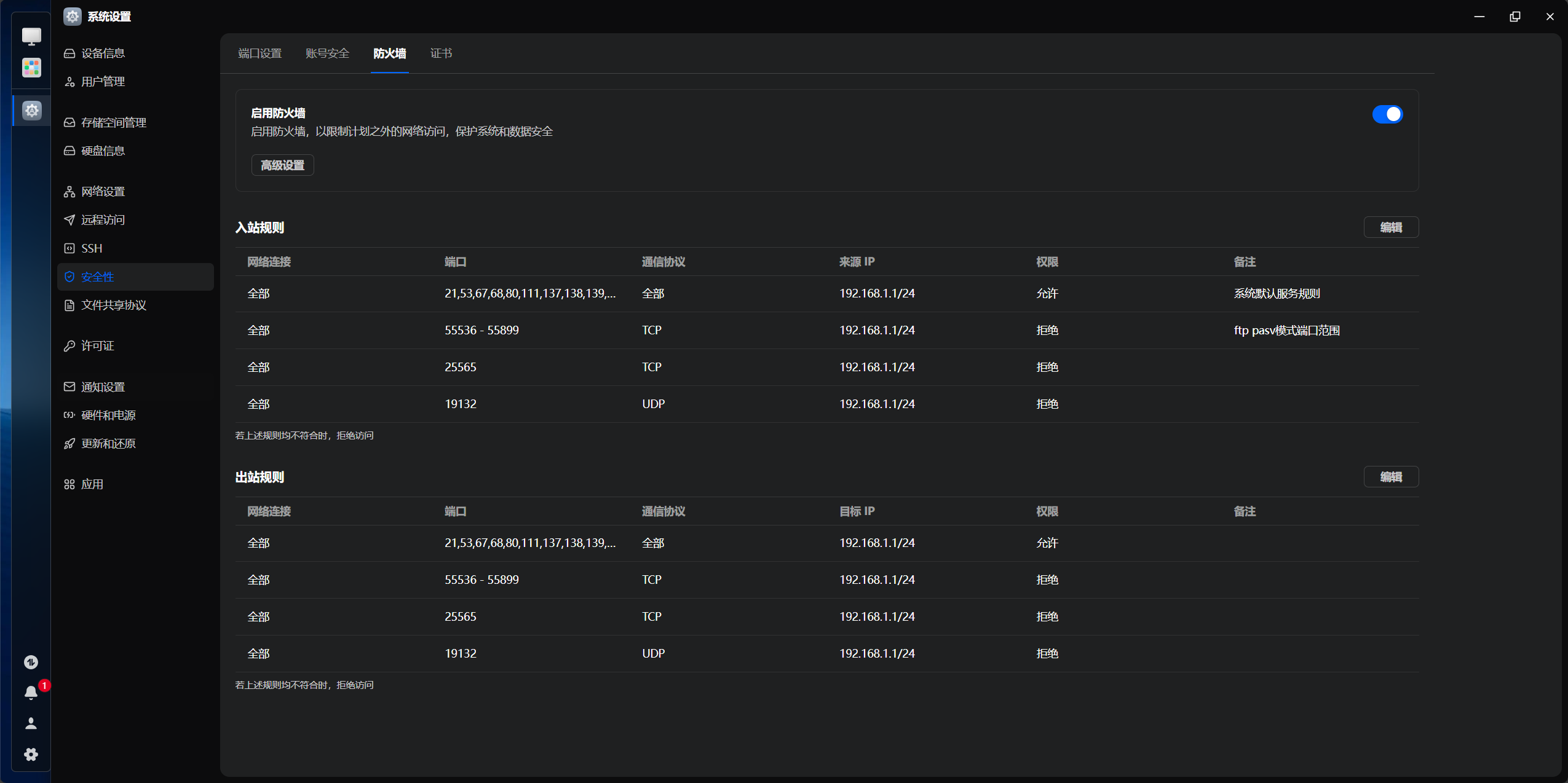Screen dimensions: 1568x783
Task: Open 更新和还原 with rocket icon
Action: [x=108, y=444]
